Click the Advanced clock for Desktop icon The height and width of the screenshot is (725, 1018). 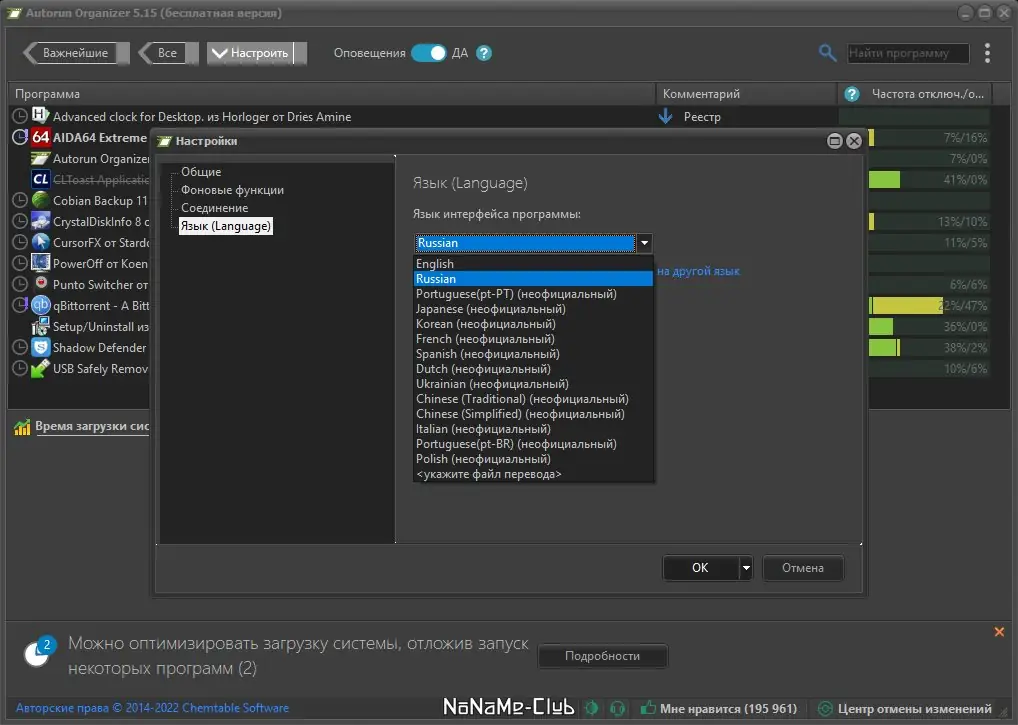click(40, 116)
